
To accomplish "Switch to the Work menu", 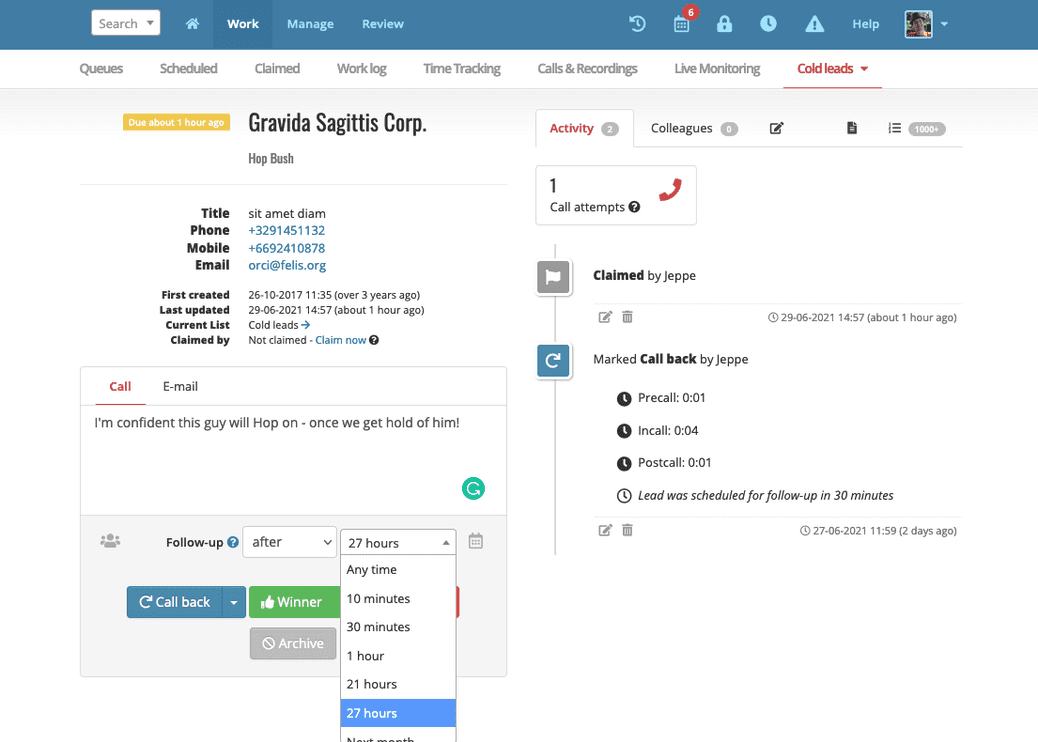I will 243,24.
